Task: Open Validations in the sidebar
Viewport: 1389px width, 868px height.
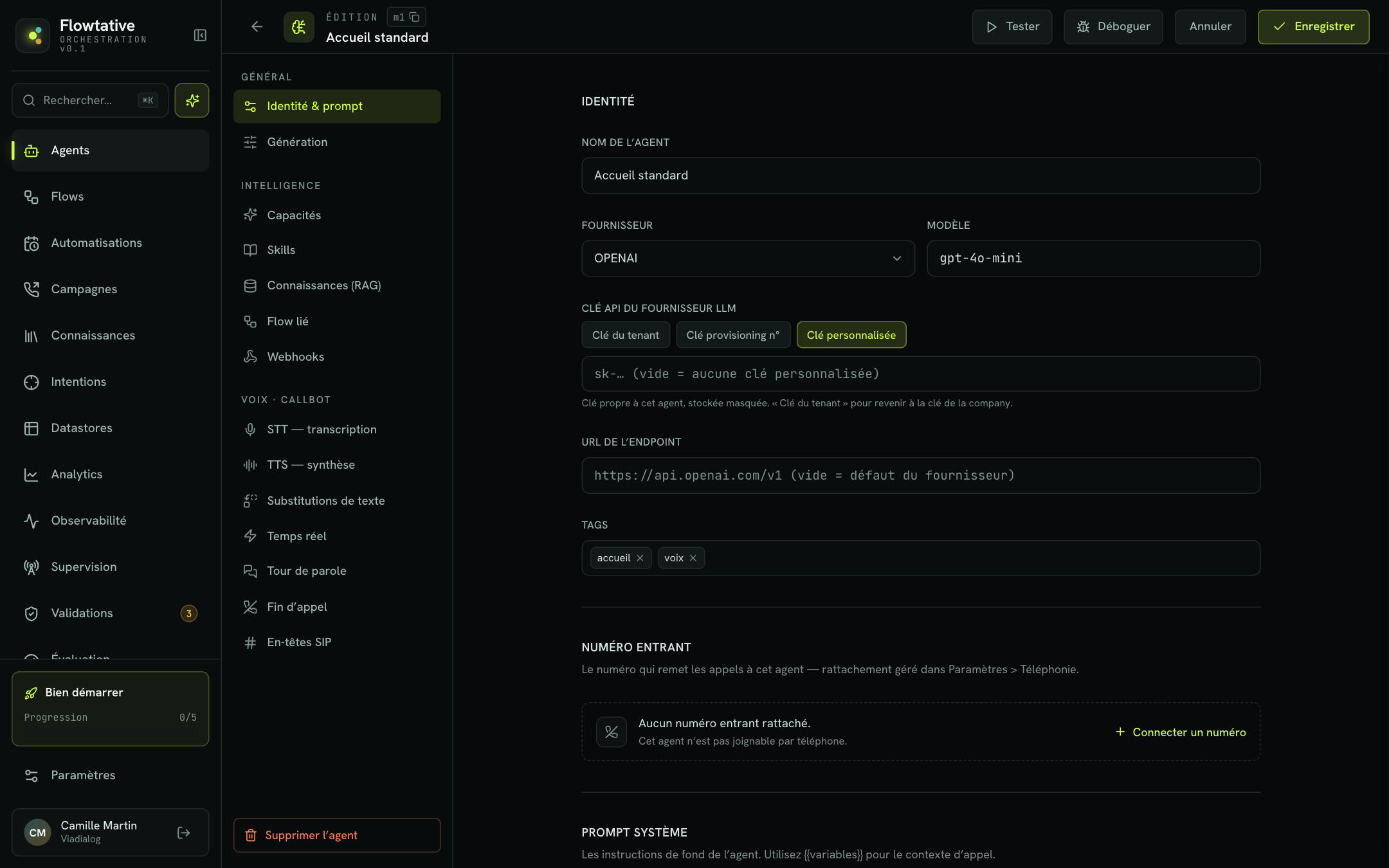Action: (111, 613)
